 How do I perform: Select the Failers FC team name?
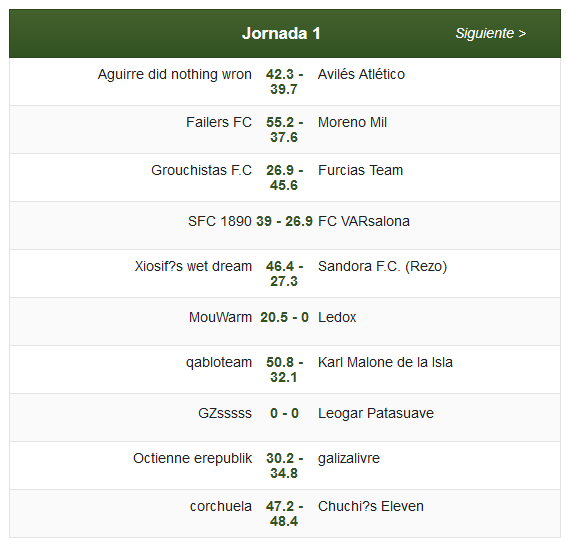click(x=219, y=122)
